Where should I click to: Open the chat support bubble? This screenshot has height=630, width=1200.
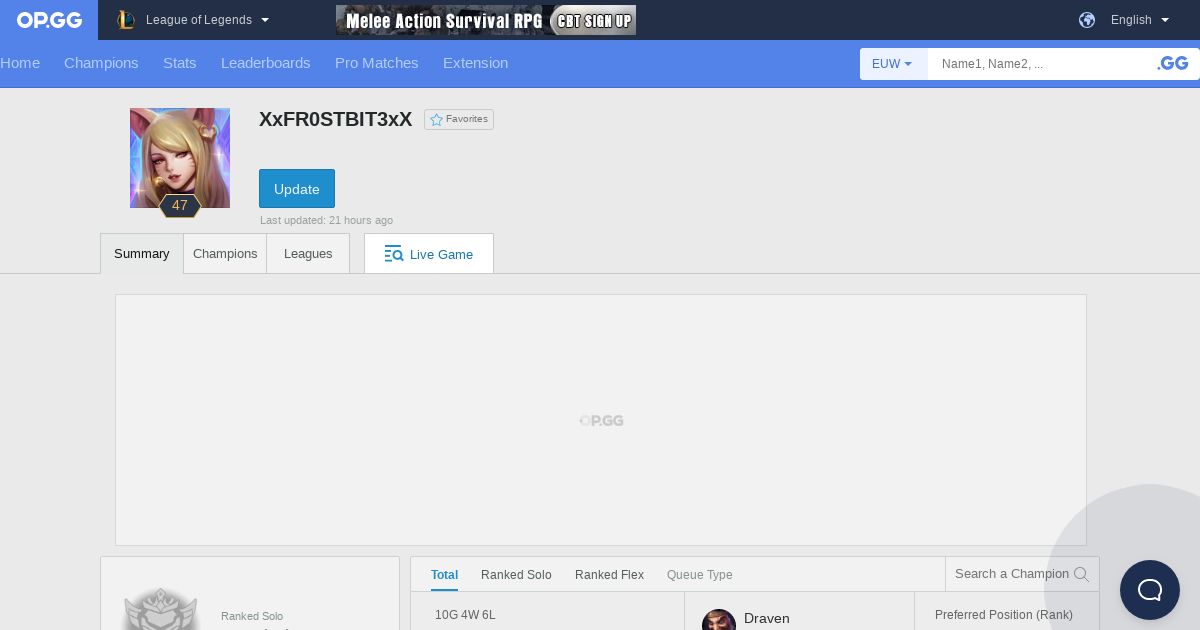pyautogui.click(x=1150, y=590)
